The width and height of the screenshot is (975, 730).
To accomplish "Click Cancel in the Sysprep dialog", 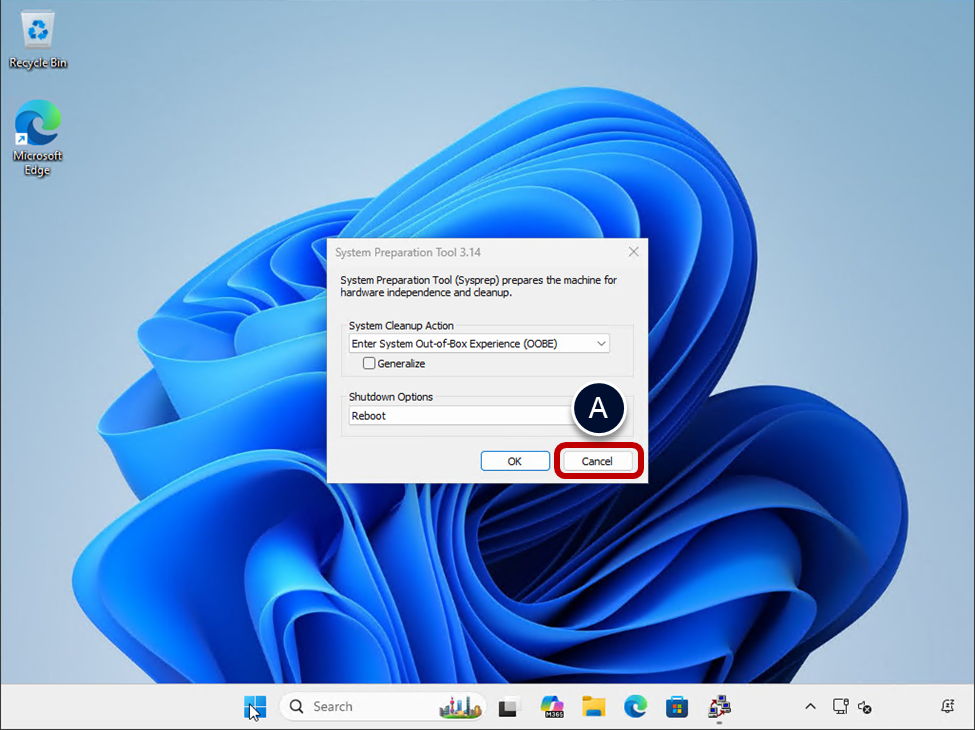I will [597, 461].
